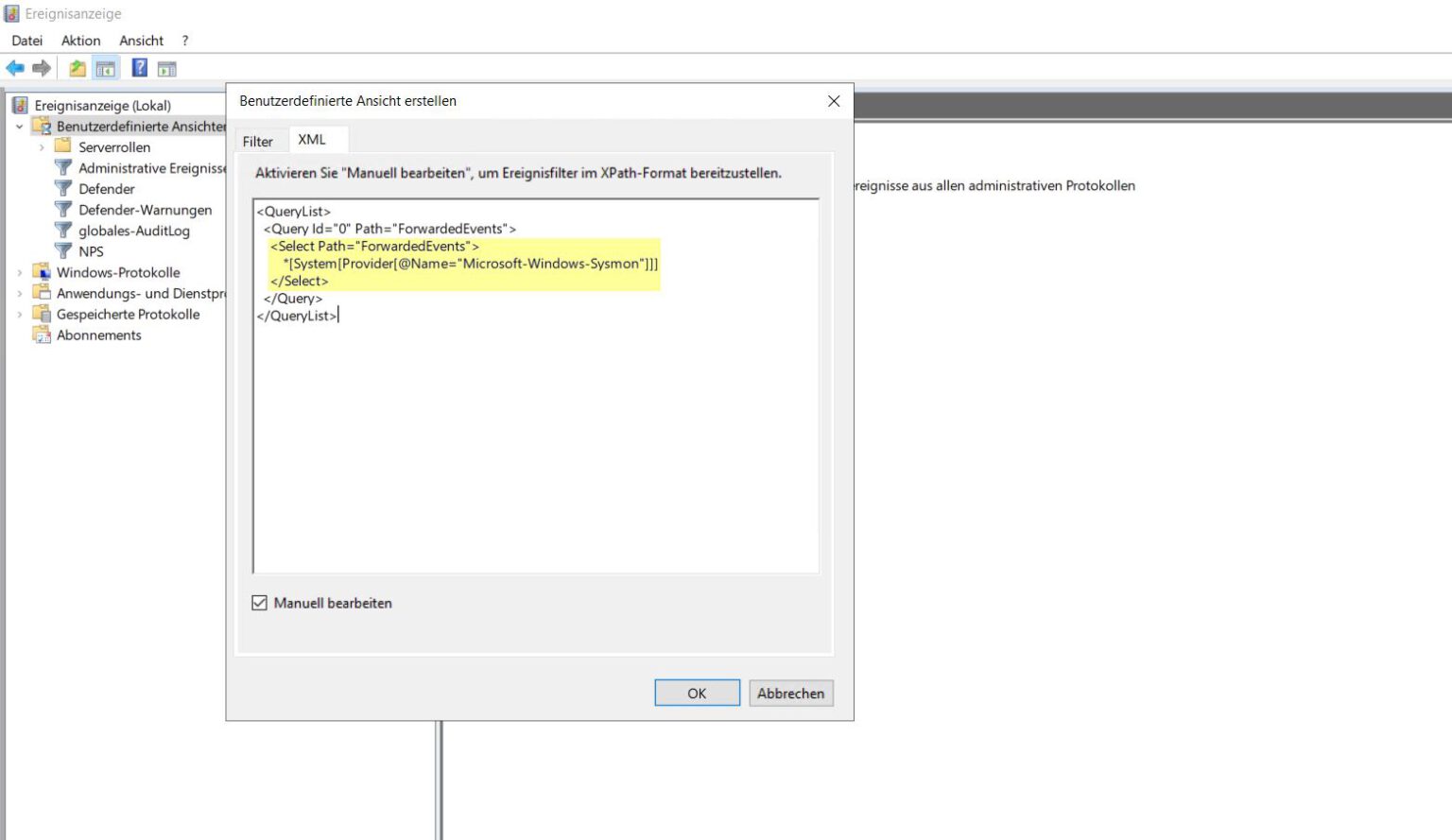Switch to the Filter tab

(x=258, y=140)
